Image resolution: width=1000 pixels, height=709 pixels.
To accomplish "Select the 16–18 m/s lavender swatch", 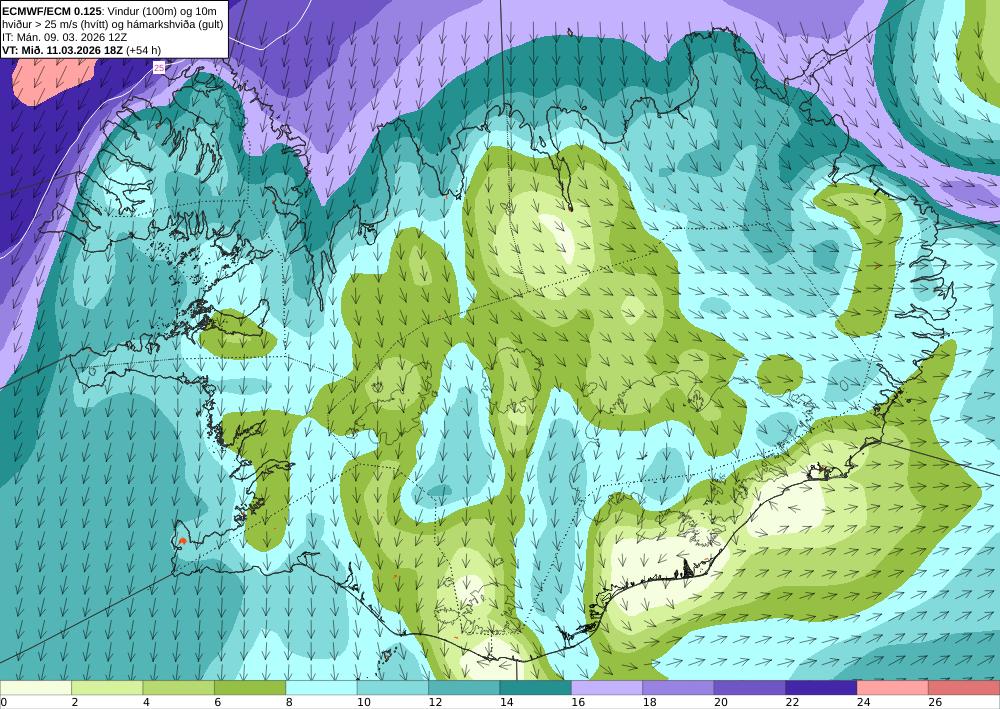I will 607,688.
